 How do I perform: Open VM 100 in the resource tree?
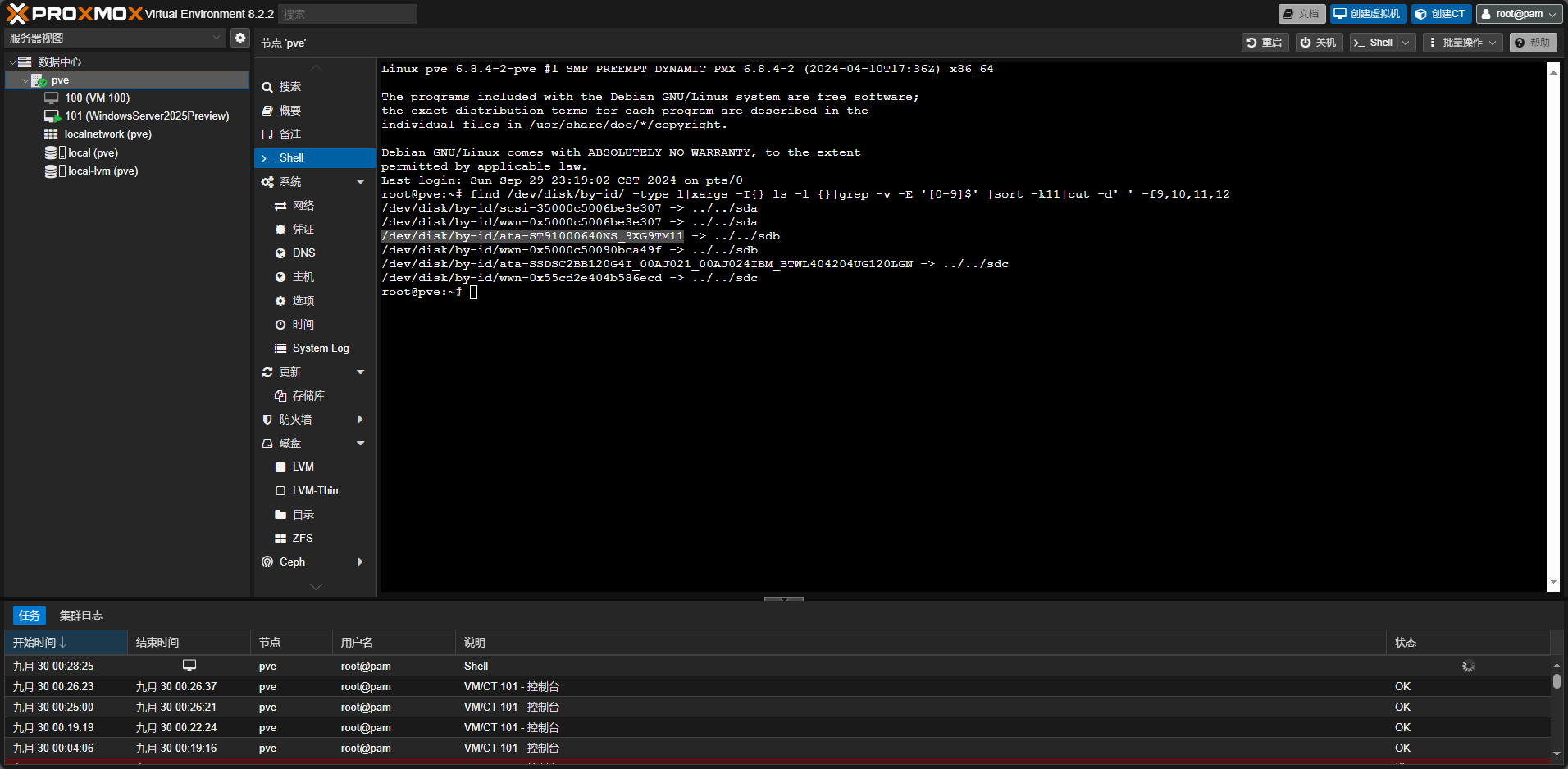pyautogui.click(x=97, y=98)
